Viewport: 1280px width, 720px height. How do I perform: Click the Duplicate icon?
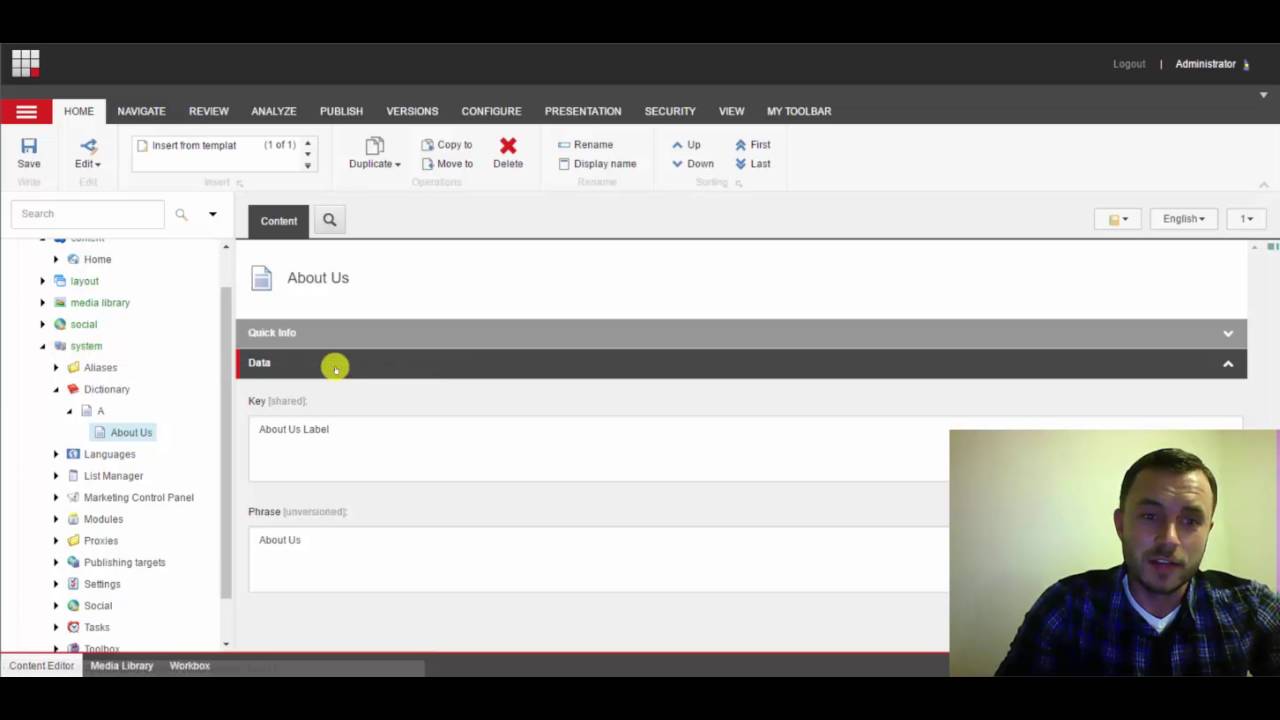point(375,146)
